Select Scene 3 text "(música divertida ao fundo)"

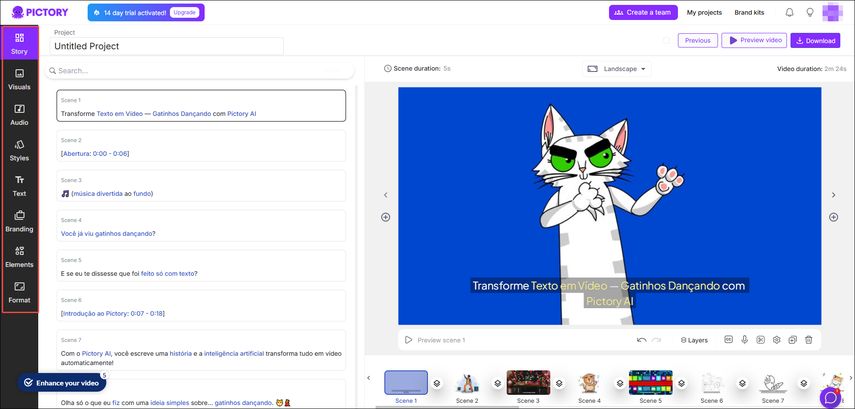(112, 194)
